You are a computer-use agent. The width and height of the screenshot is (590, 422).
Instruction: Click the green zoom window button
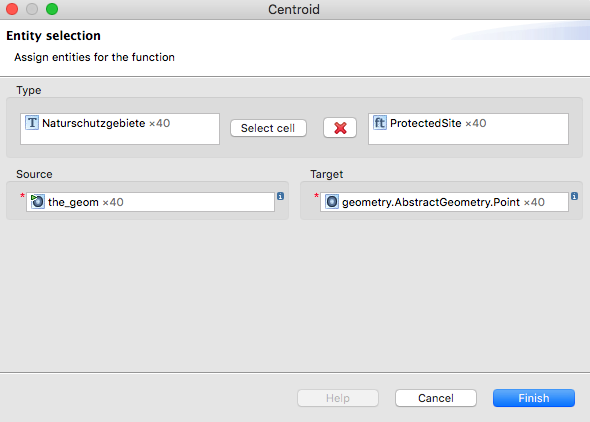click(x=52, y=9)
